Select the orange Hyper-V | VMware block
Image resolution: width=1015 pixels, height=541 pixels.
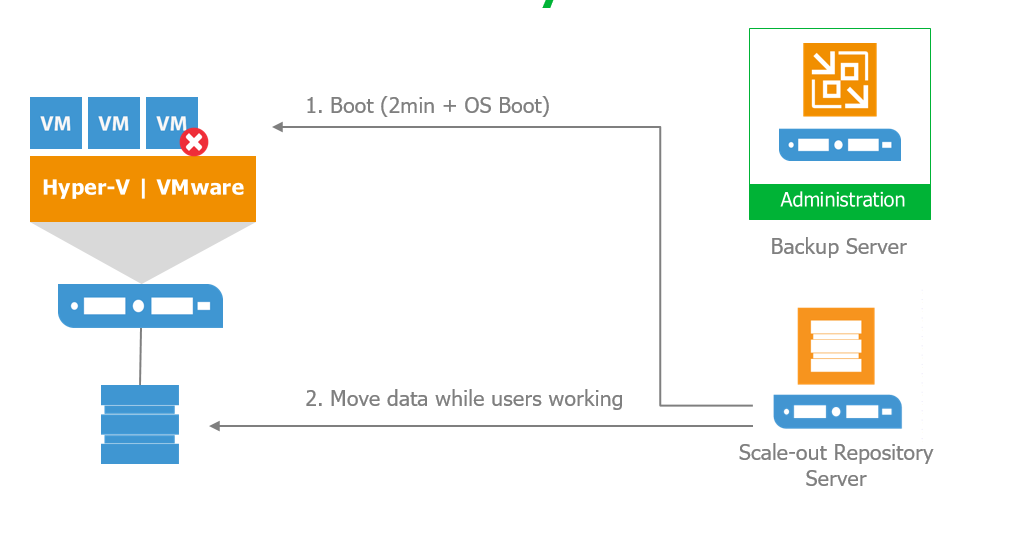pos(143,188)
